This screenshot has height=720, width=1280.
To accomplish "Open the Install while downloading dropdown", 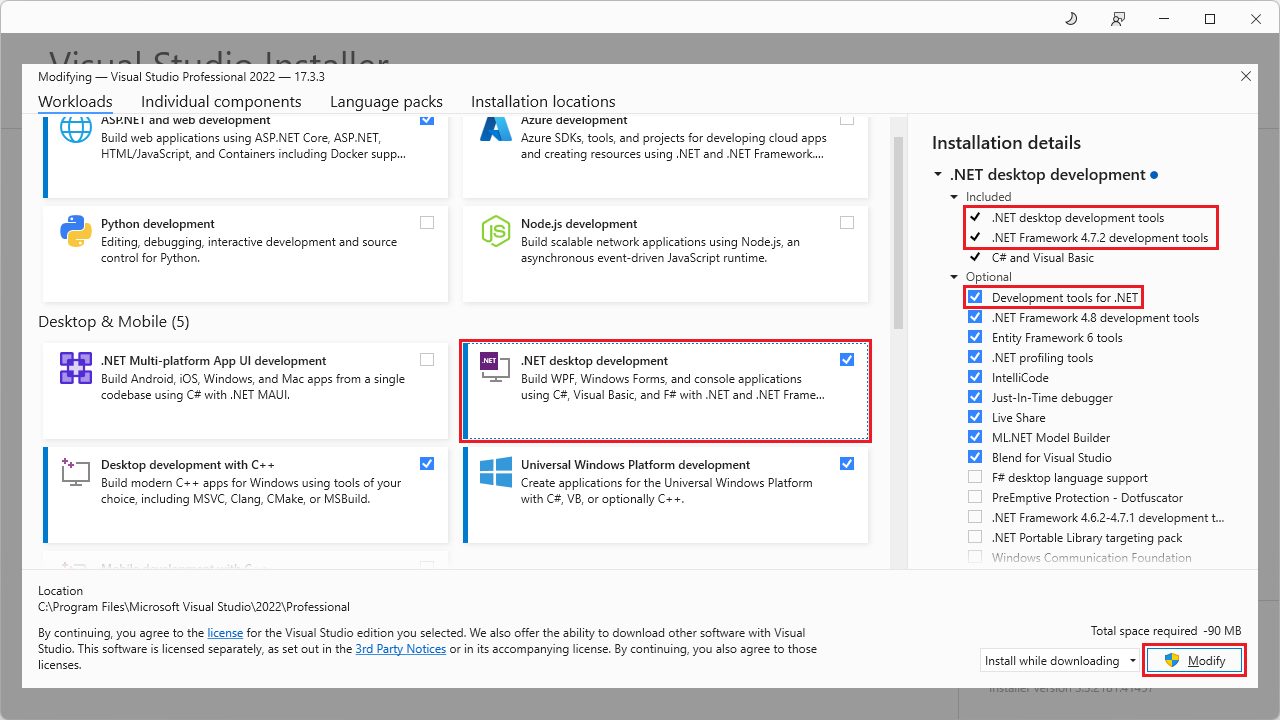I will pyautogui.click(x=1134, y=660).
